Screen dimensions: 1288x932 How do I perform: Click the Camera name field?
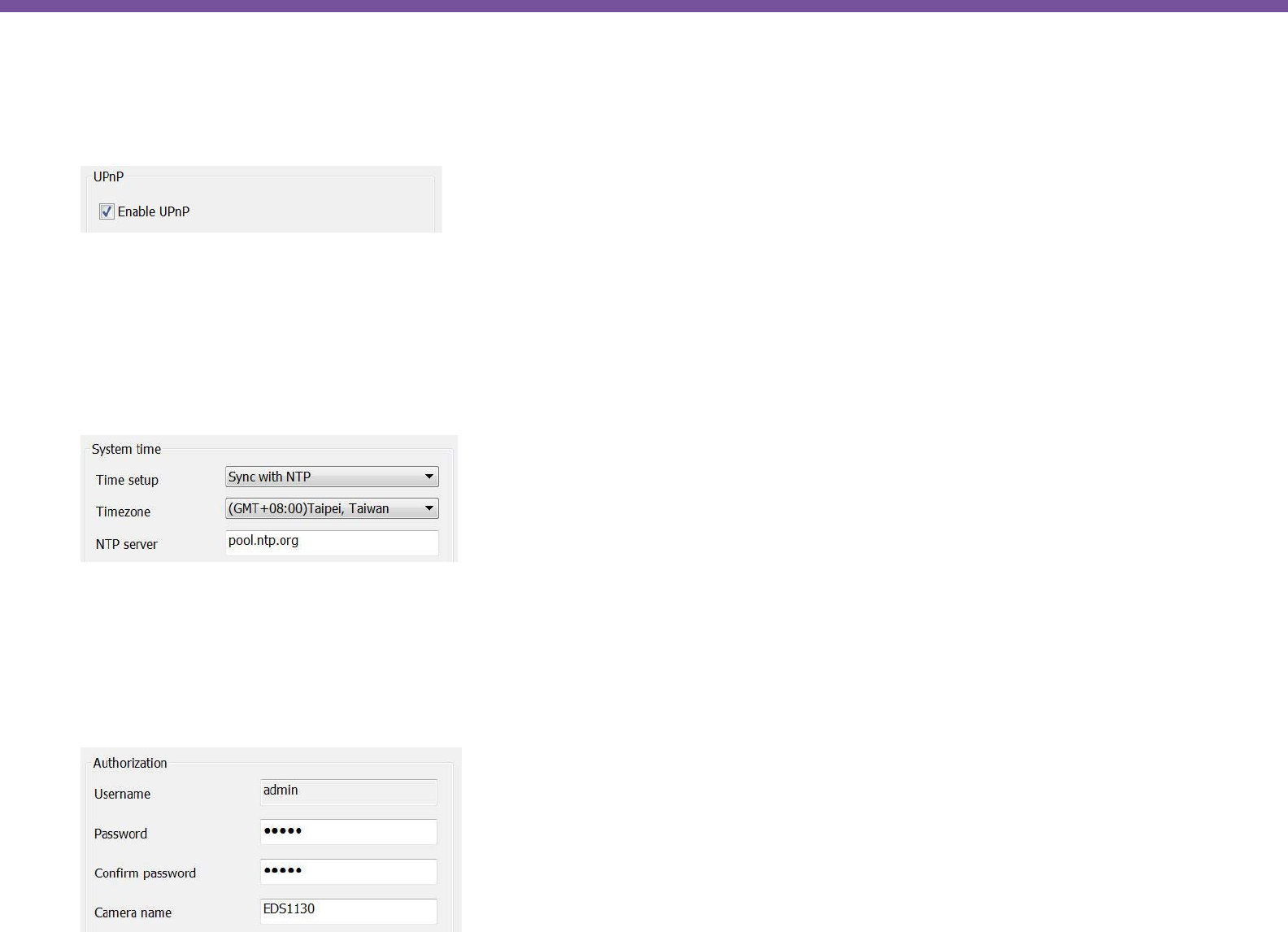pos(349,911)
